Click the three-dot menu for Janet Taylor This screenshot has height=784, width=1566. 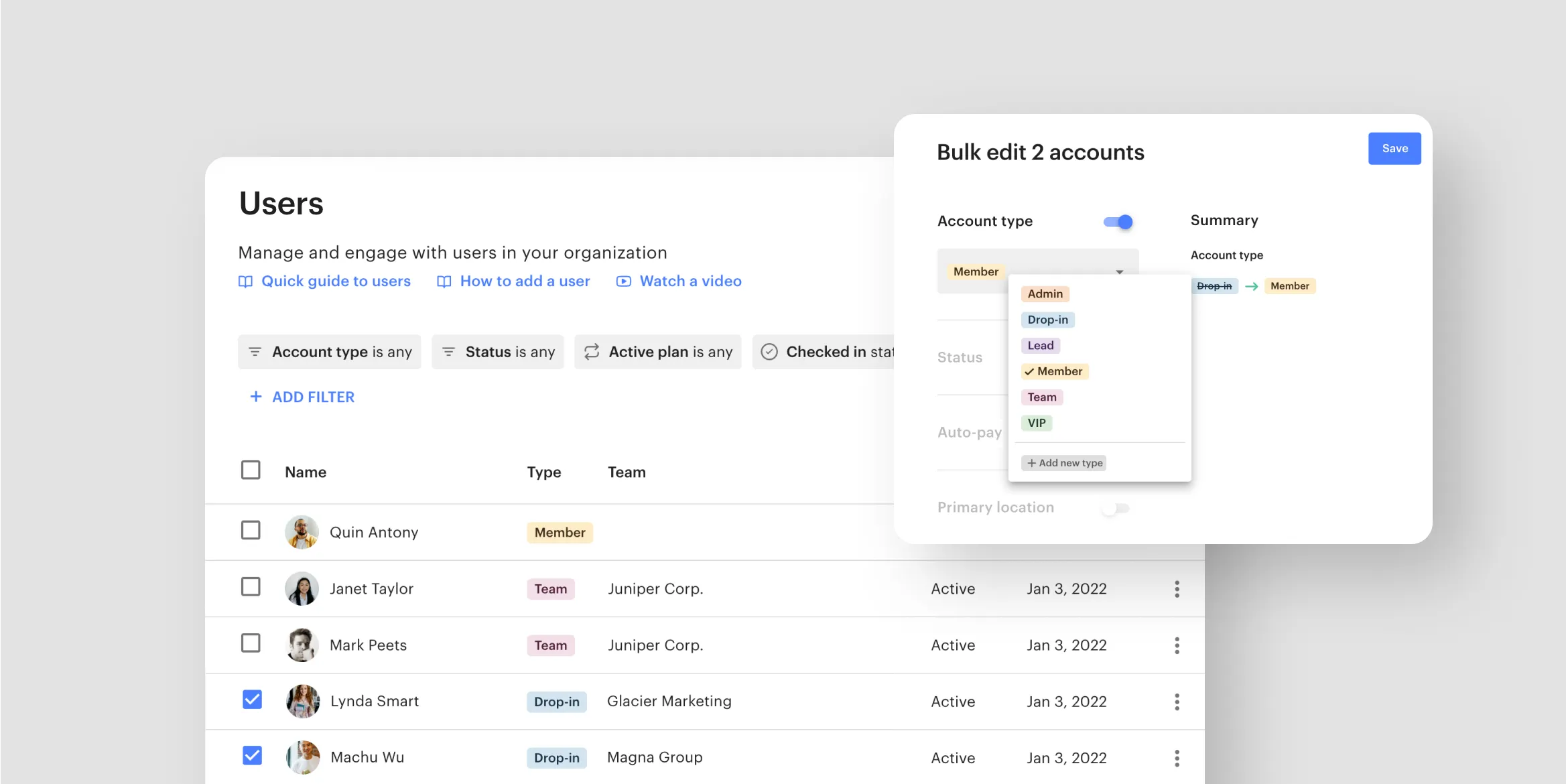1177,589
